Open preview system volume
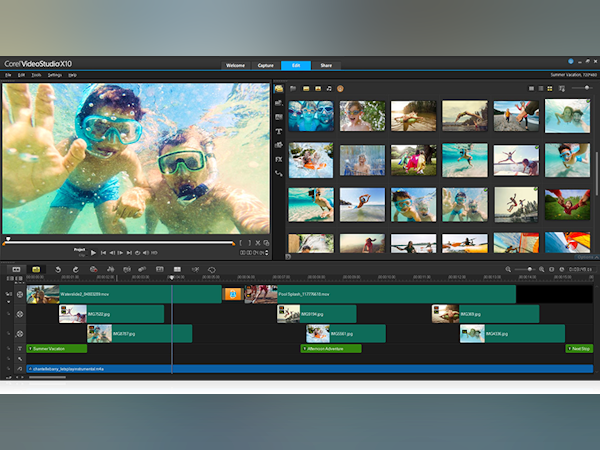The height and width of the screenshot is (450, 600). [x=146, y=253]
